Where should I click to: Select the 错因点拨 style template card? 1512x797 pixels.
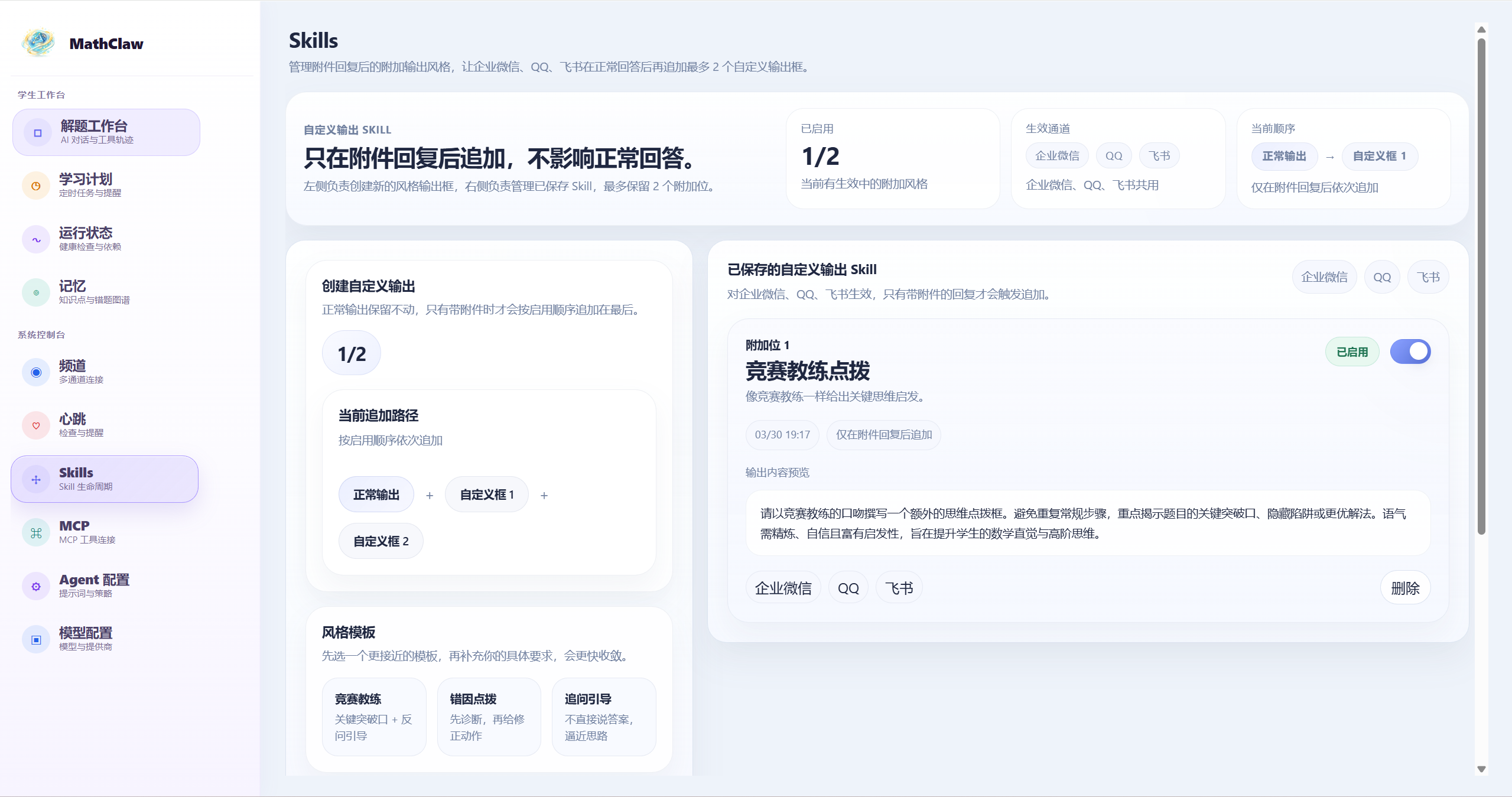488,716
